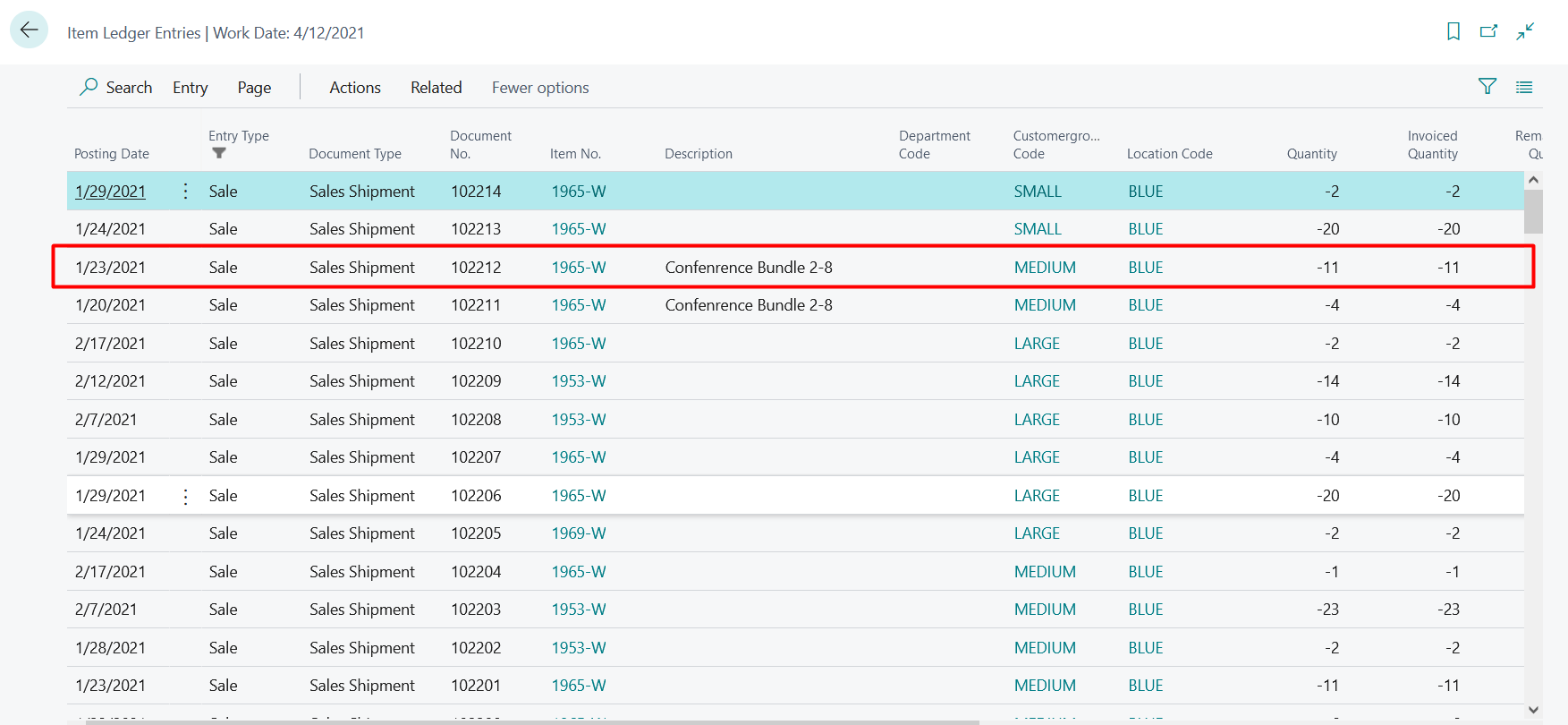
Task: Click the Customergroup Code column header
Action: [x=1056, y=145]
